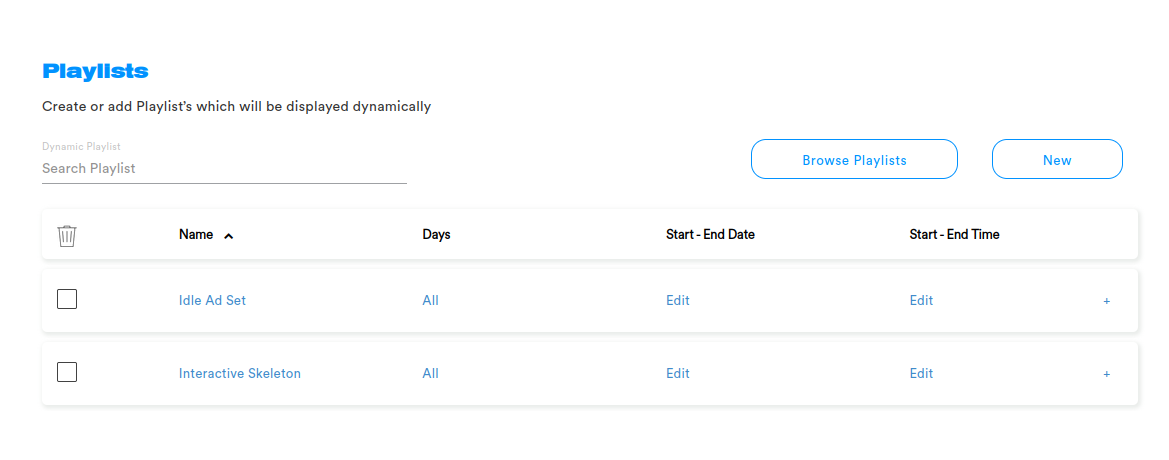Focus the Search Playlist field
The height and width of the screenshot is (460, 1169).
(224, 168)
